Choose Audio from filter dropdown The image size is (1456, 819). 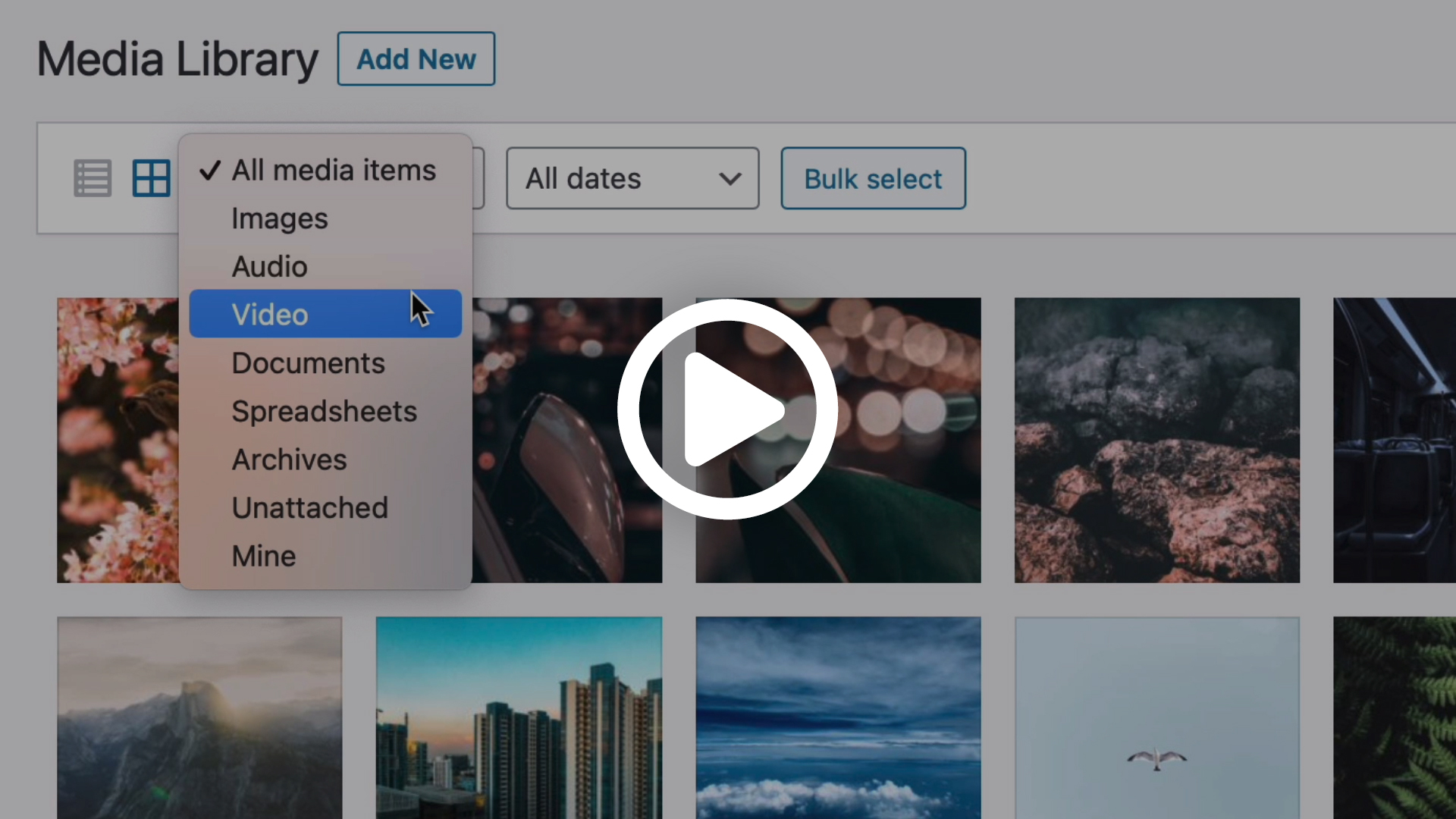(x=269, y=267)
